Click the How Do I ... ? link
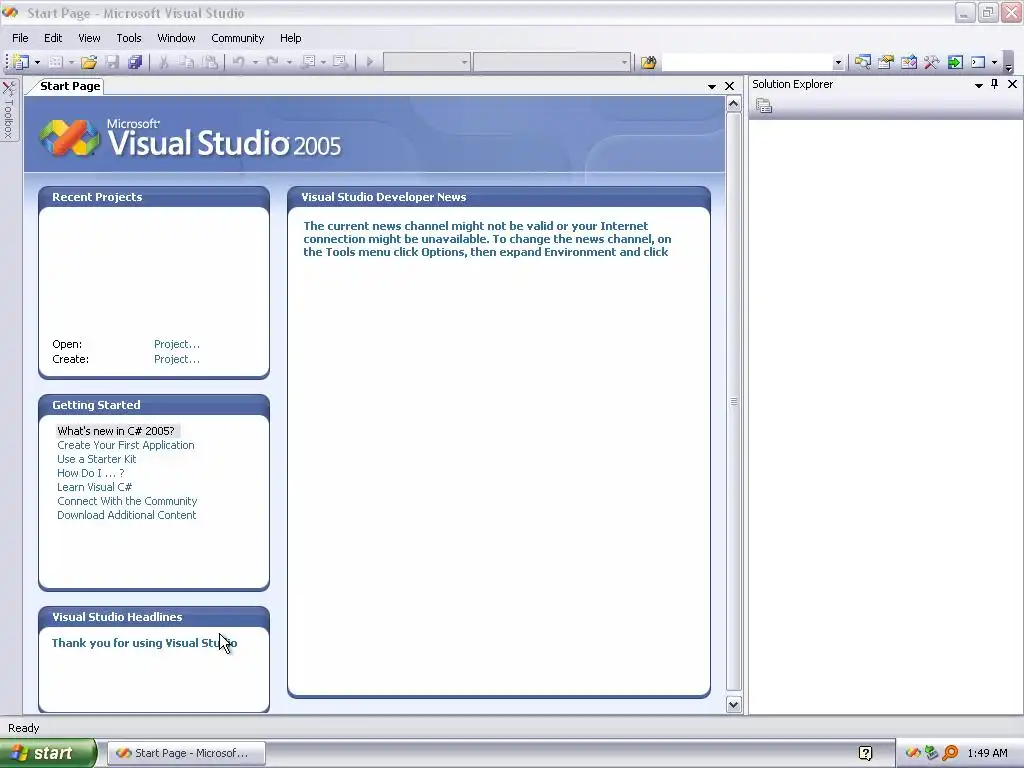Image resolution: width=1024 pixels, height=768 pixels. click(x=91, y=473)
